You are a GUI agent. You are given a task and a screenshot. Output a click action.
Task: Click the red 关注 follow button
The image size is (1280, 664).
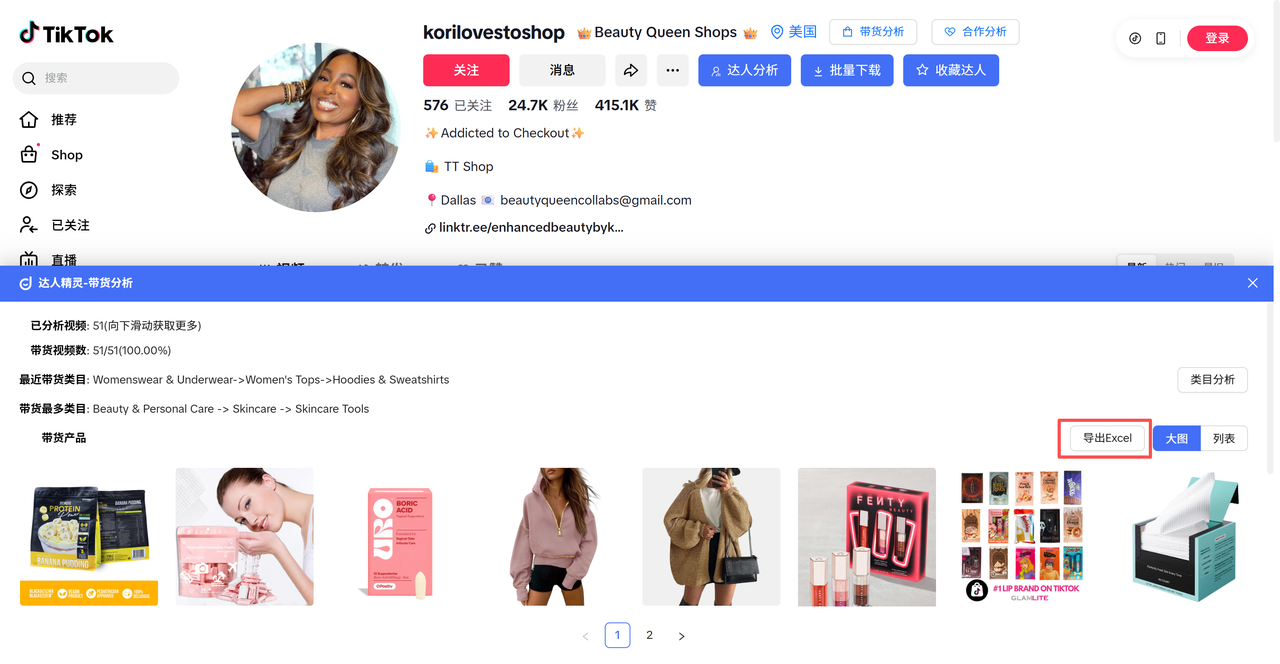(x=466, y=70)
